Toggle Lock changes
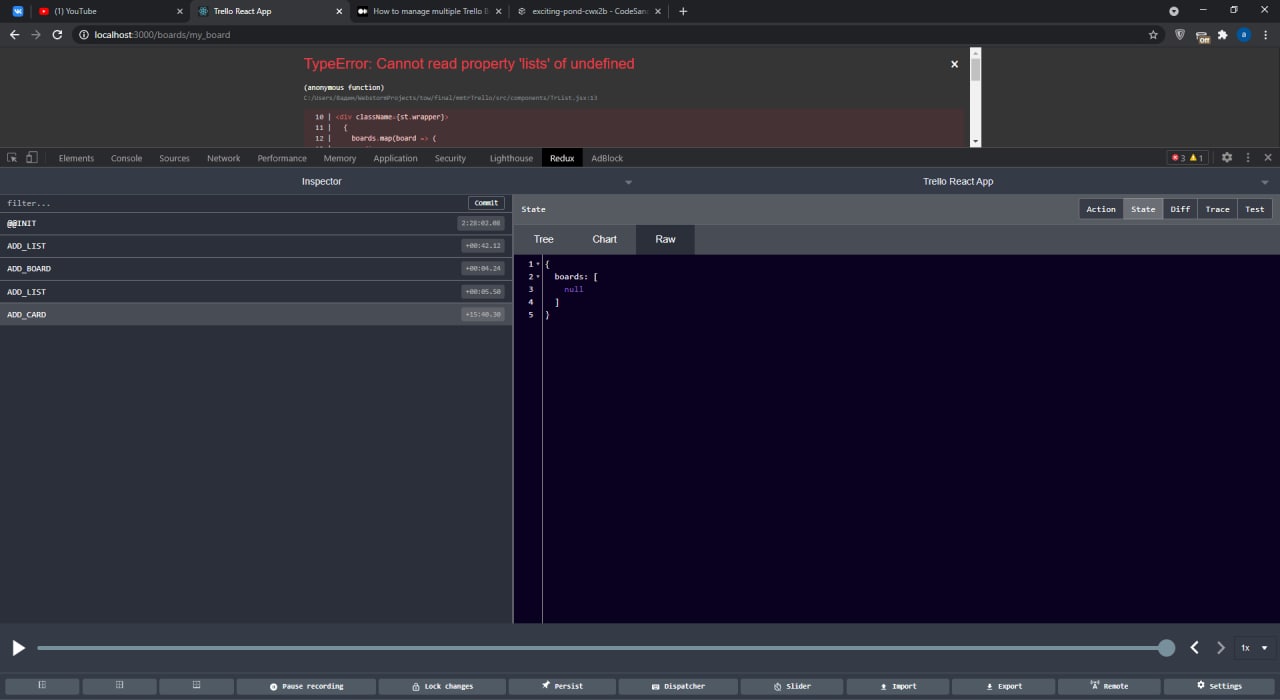This screenshot has height=700, width=1280. (x=442, y=686)
